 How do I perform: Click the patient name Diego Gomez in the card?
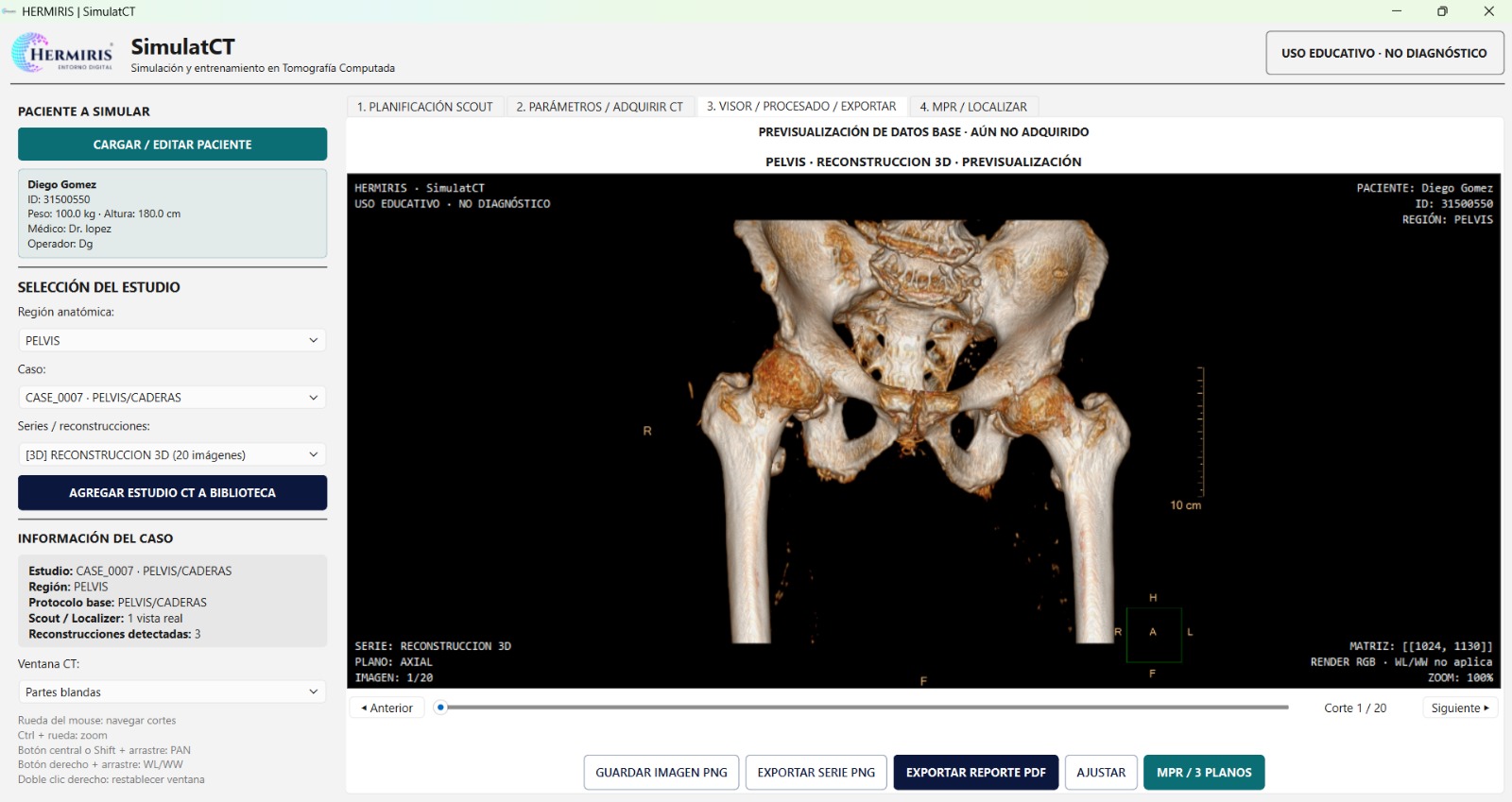tap(62, 184)
